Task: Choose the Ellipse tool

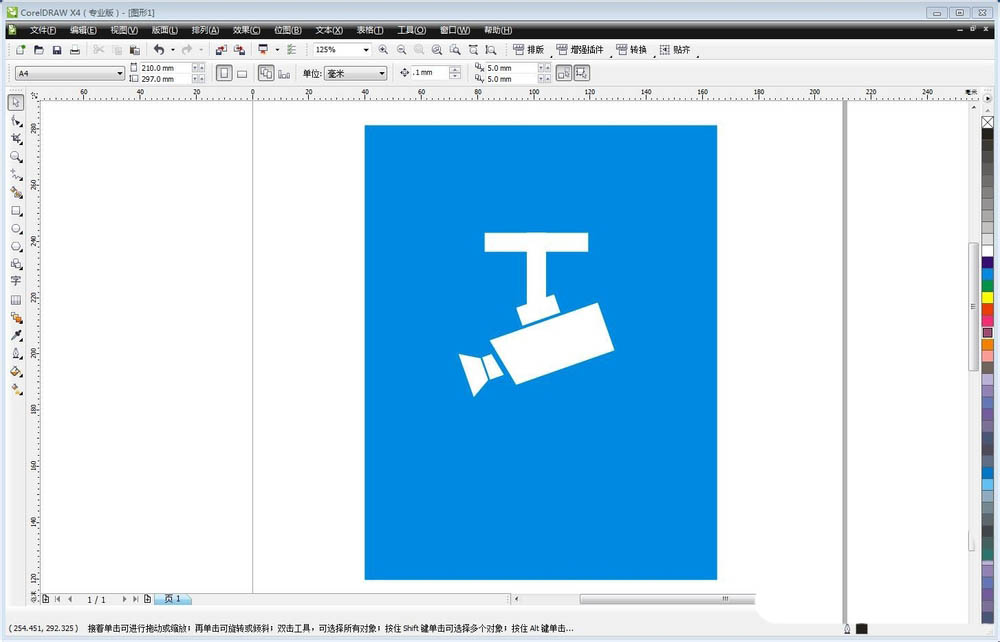Action: pos(16,229)
